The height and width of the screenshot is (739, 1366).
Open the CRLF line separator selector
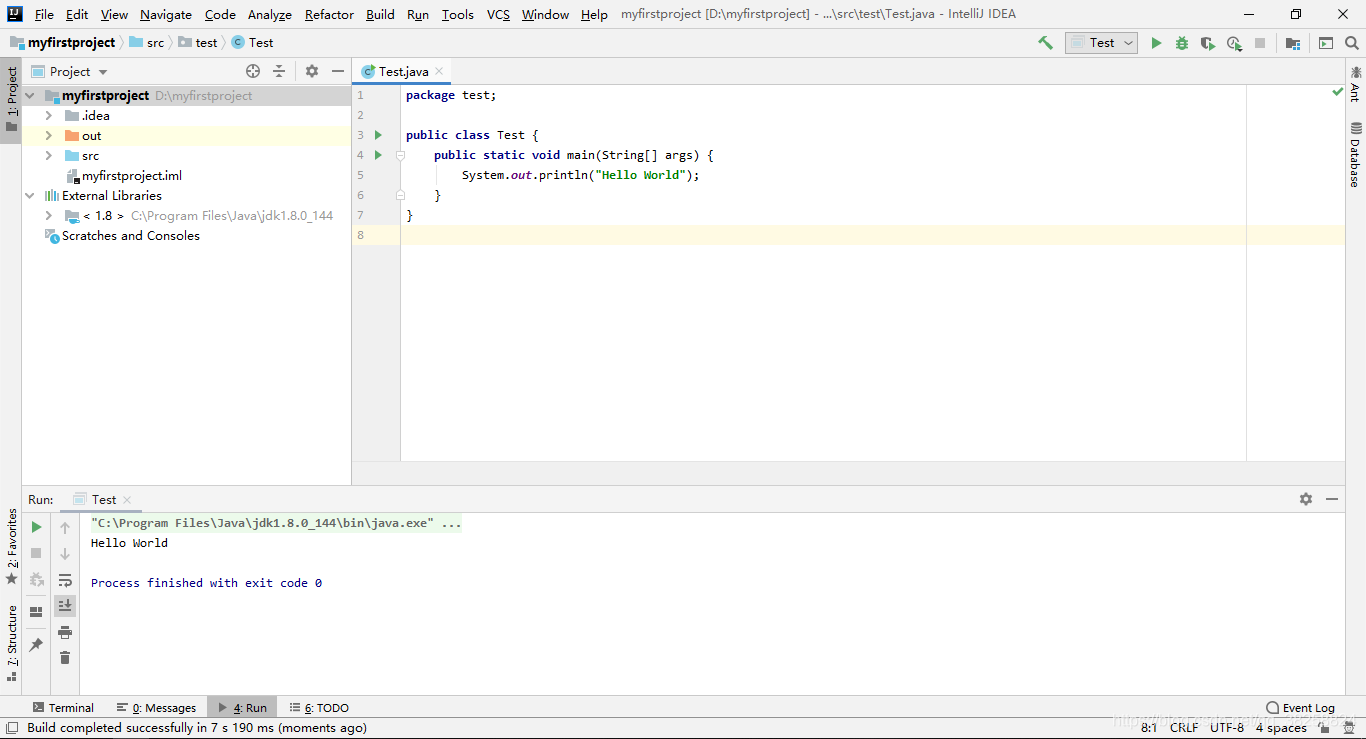pos(1184,728)
